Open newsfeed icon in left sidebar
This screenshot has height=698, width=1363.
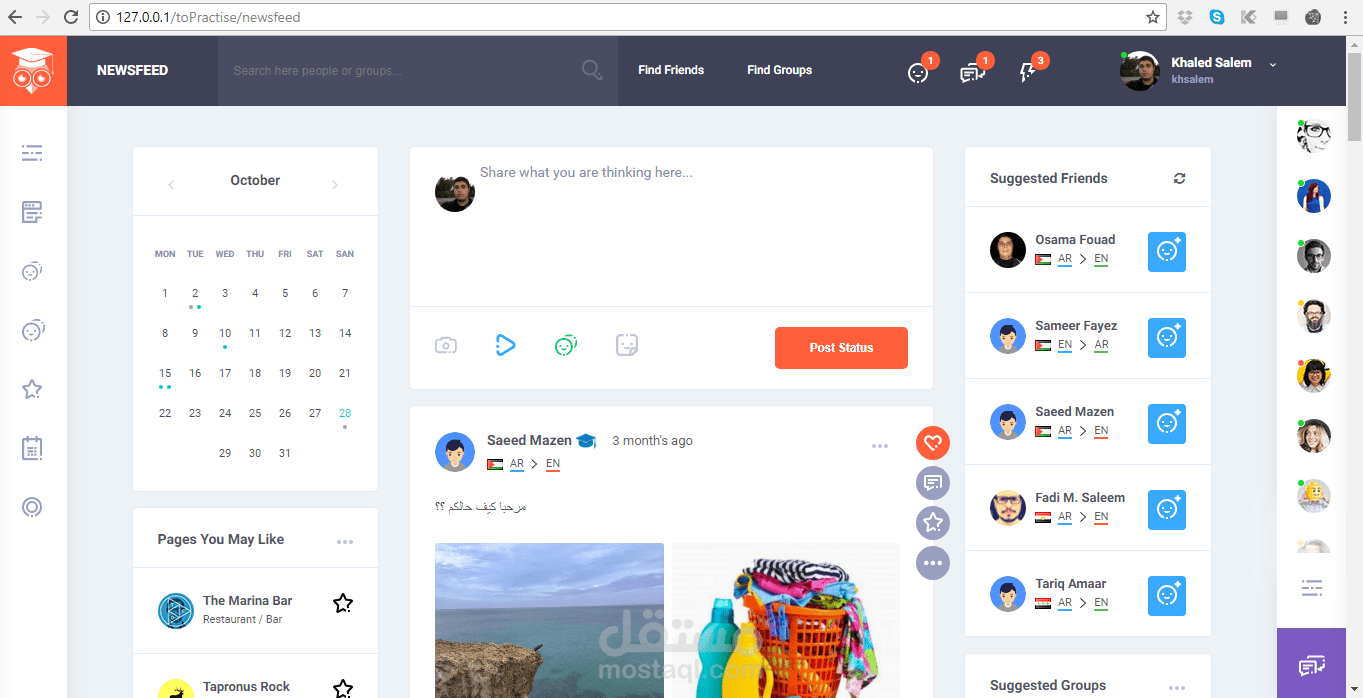point(32,212)
